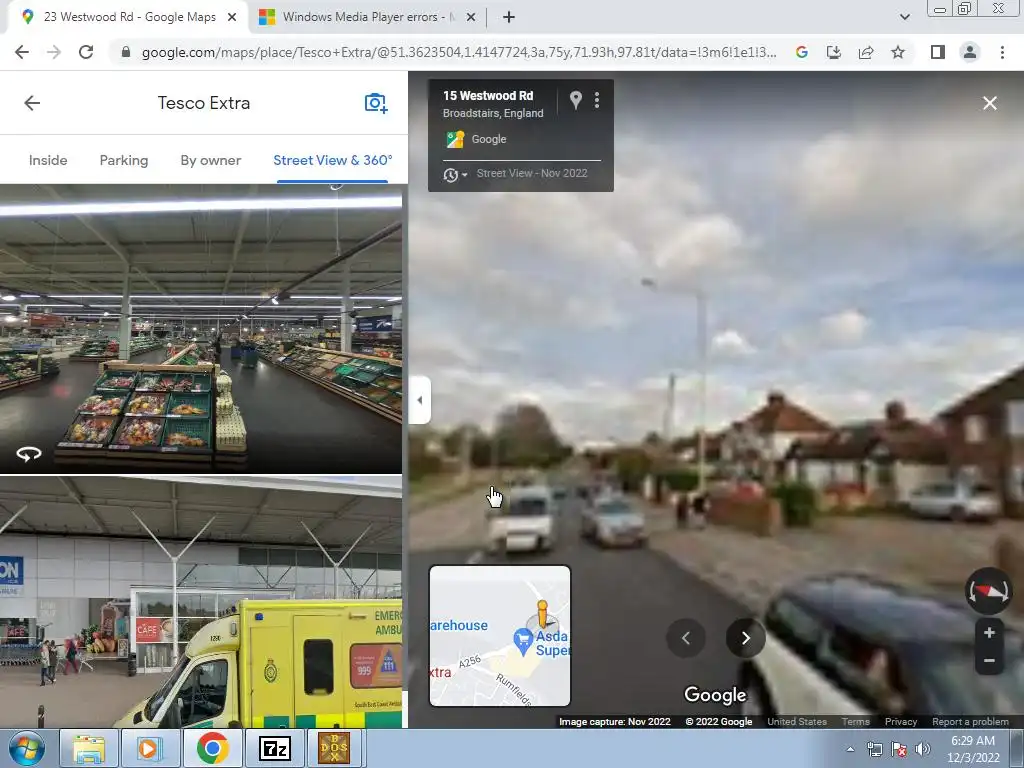The image size is (1024, 768).
Task: Click the United States link
Action: (x=797, y=722)
